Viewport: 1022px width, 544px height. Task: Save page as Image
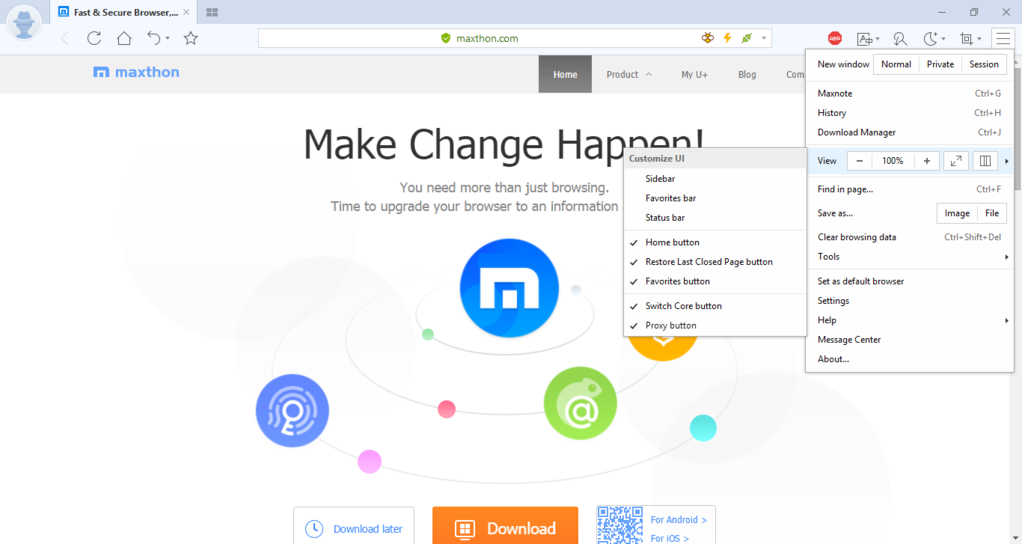coord(957,213)
